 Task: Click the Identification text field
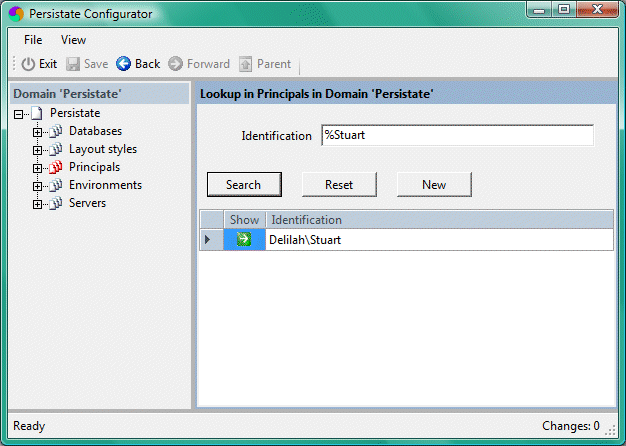(x=457, y=135)
